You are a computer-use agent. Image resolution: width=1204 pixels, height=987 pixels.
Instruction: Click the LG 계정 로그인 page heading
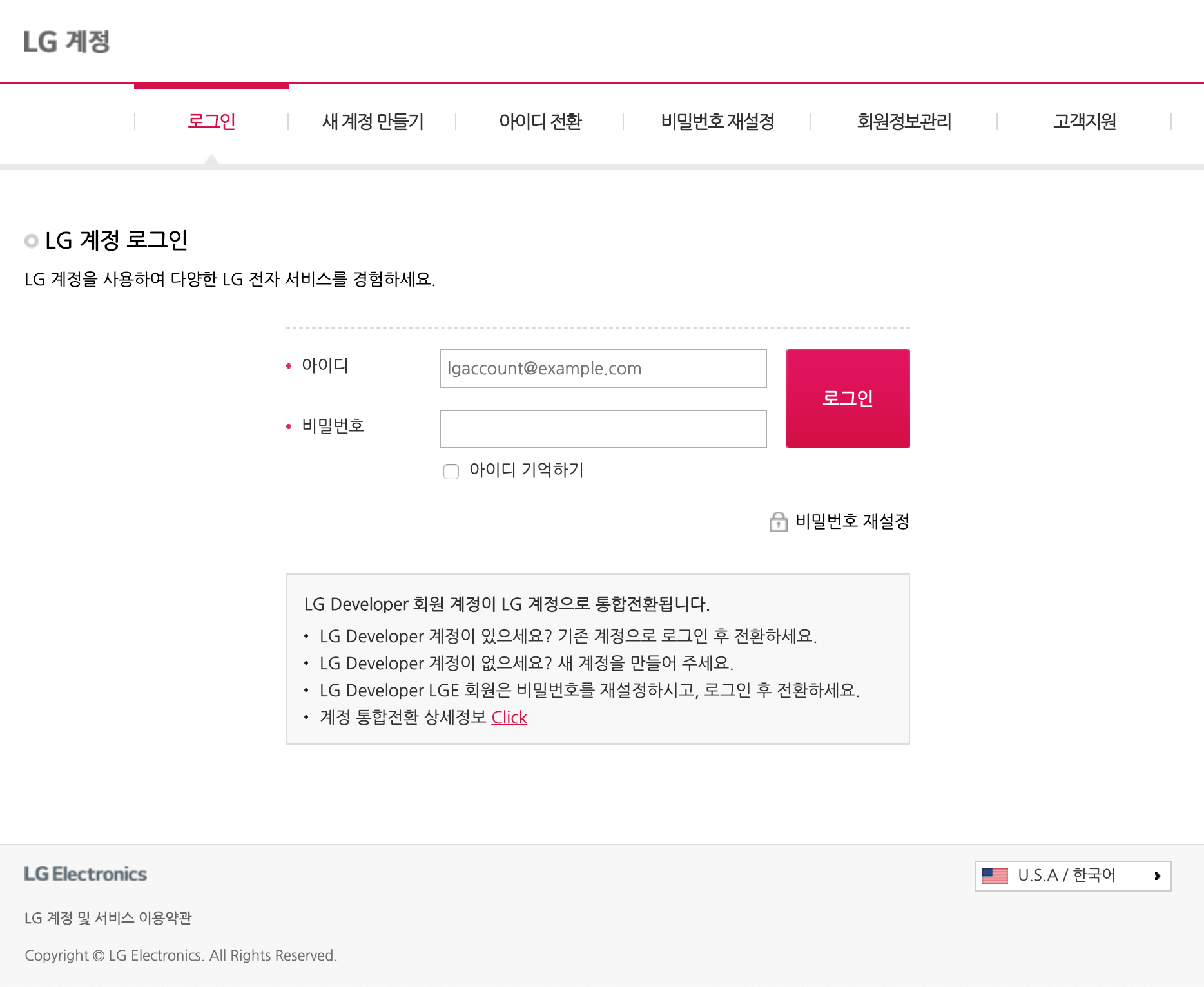coord(116,240)
